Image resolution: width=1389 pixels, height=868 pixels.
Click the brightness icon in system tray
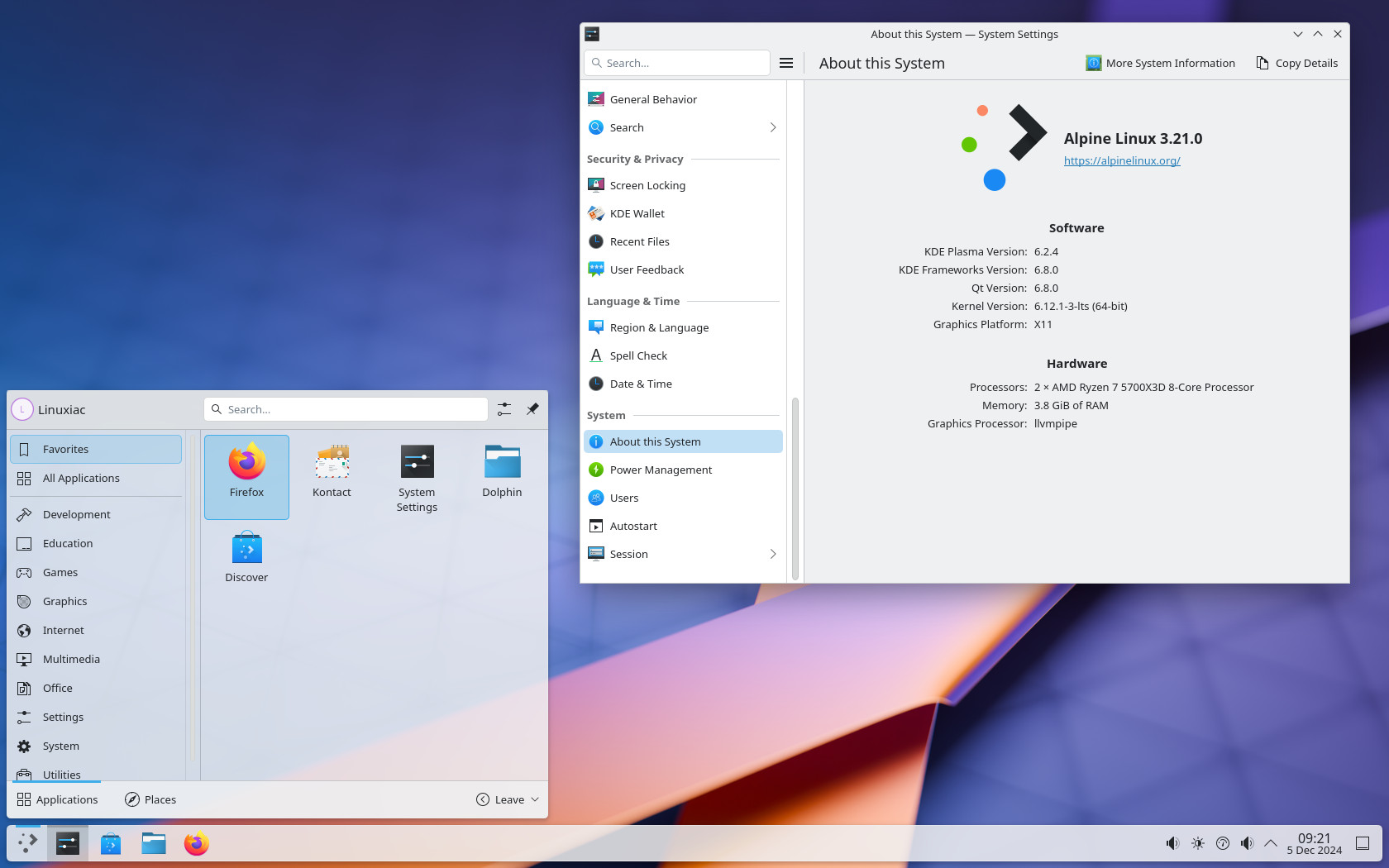tap(1197, 843)
